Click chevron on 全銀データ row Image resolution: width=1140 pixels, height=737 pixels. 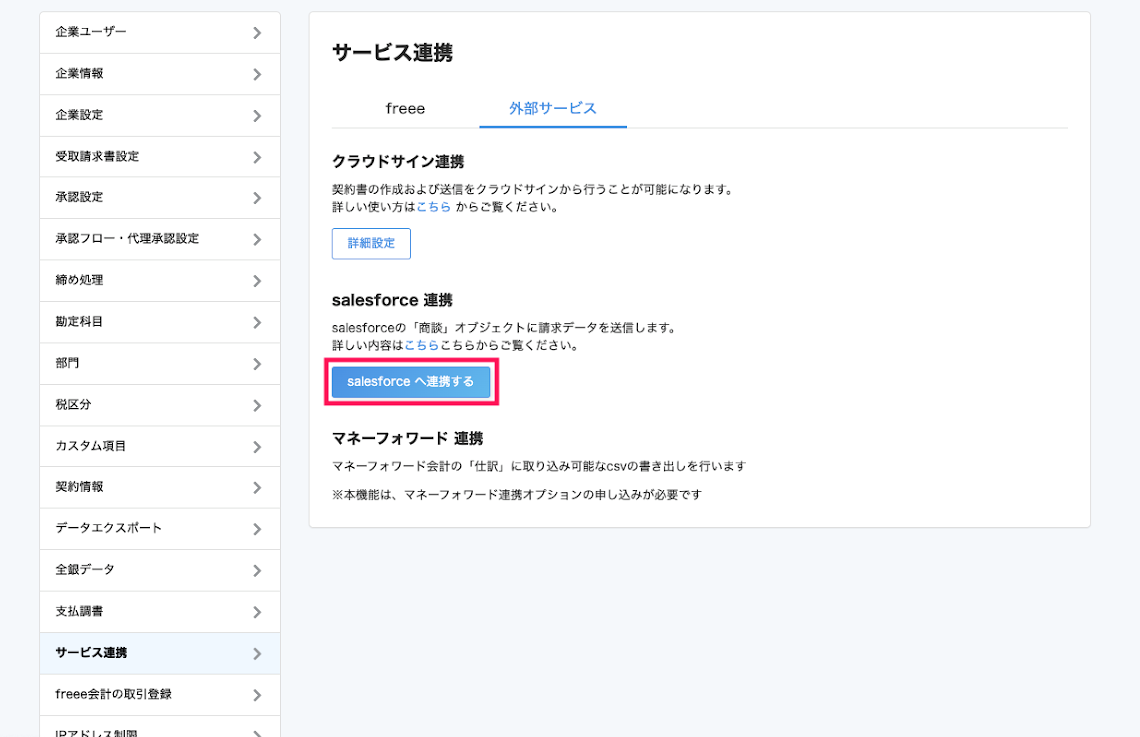257,570
